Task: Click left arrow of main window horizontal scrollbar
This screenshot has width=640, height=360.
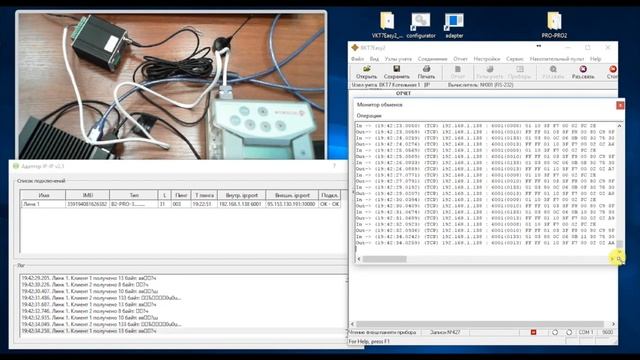Action: click(x=352, y=324)
